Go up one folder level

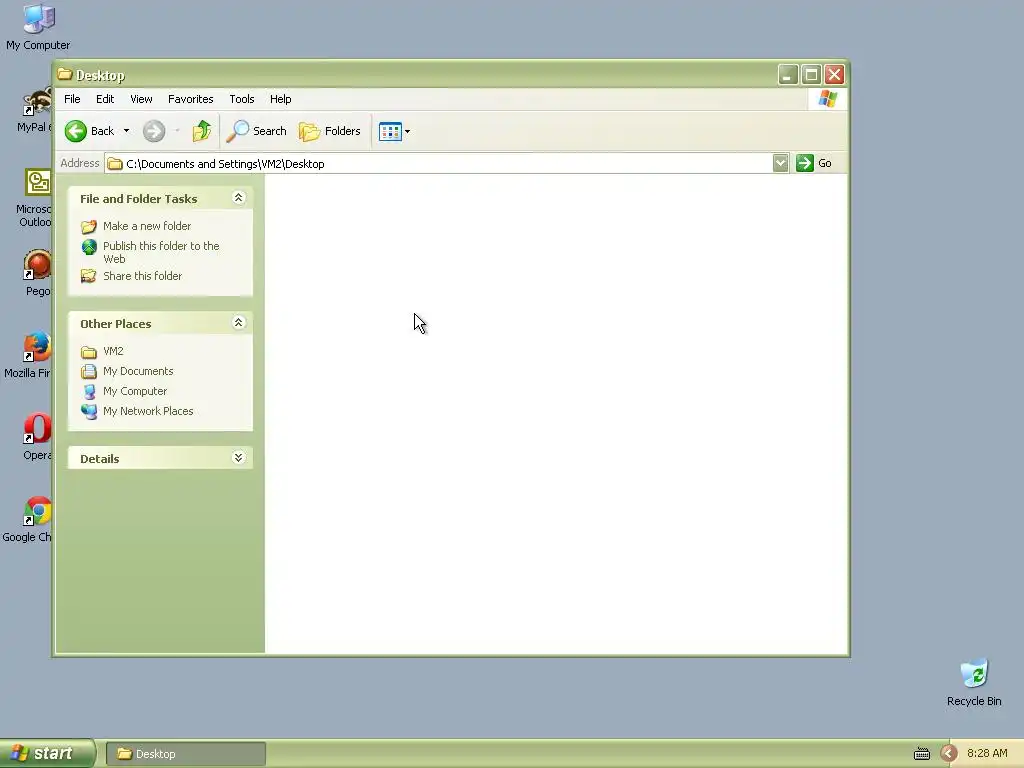202,131
